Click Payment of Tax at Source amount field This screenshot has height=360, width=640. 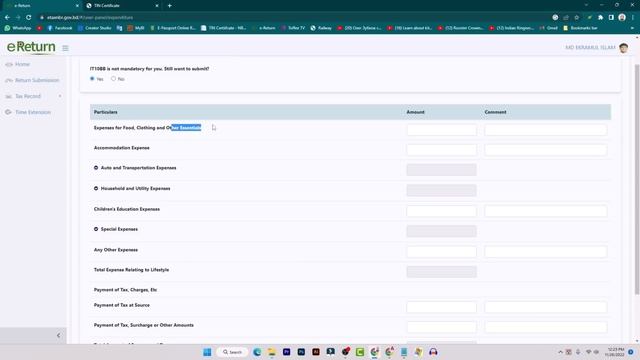pos(441,307)
